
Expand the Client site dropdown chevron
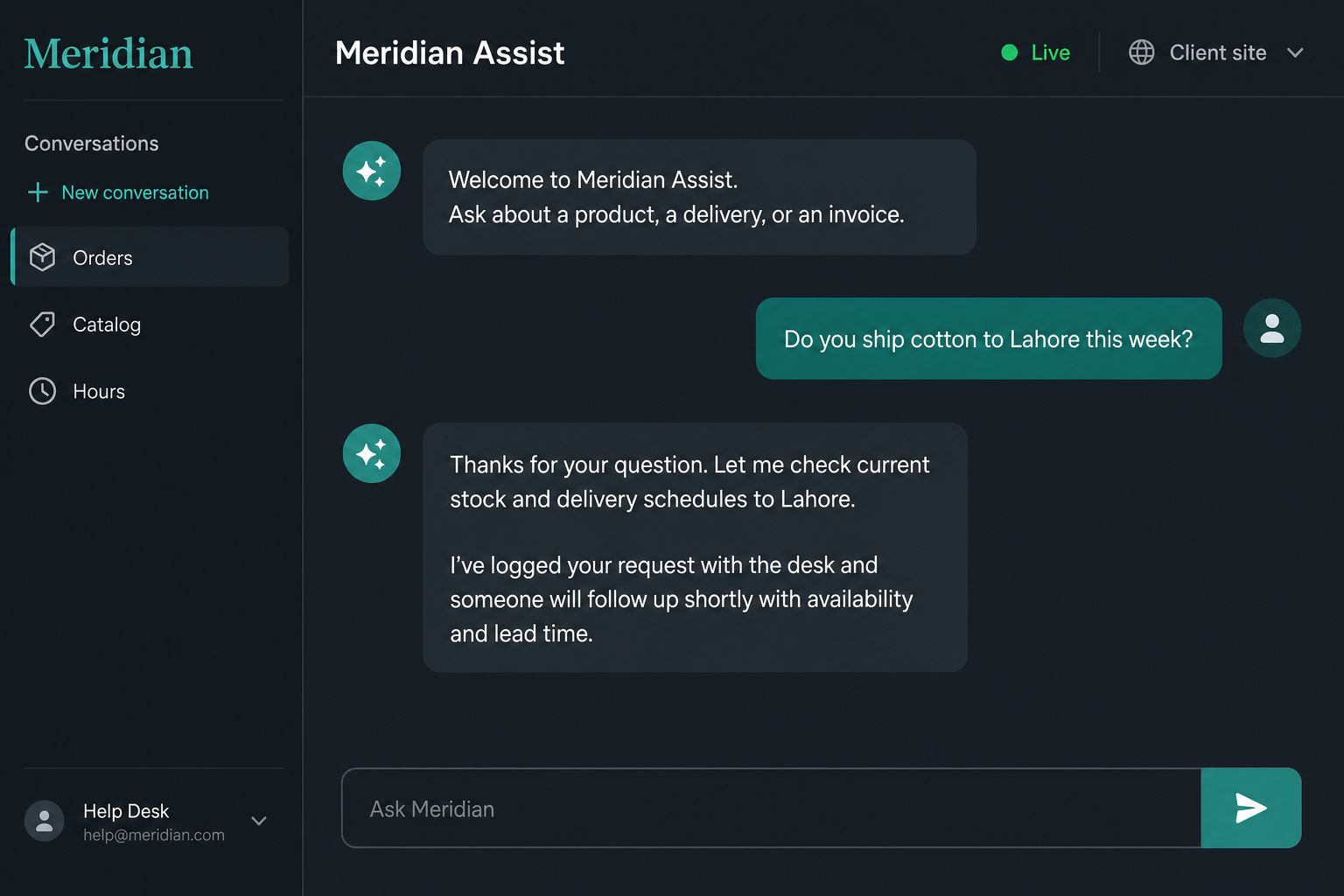tap(1295, 52)
